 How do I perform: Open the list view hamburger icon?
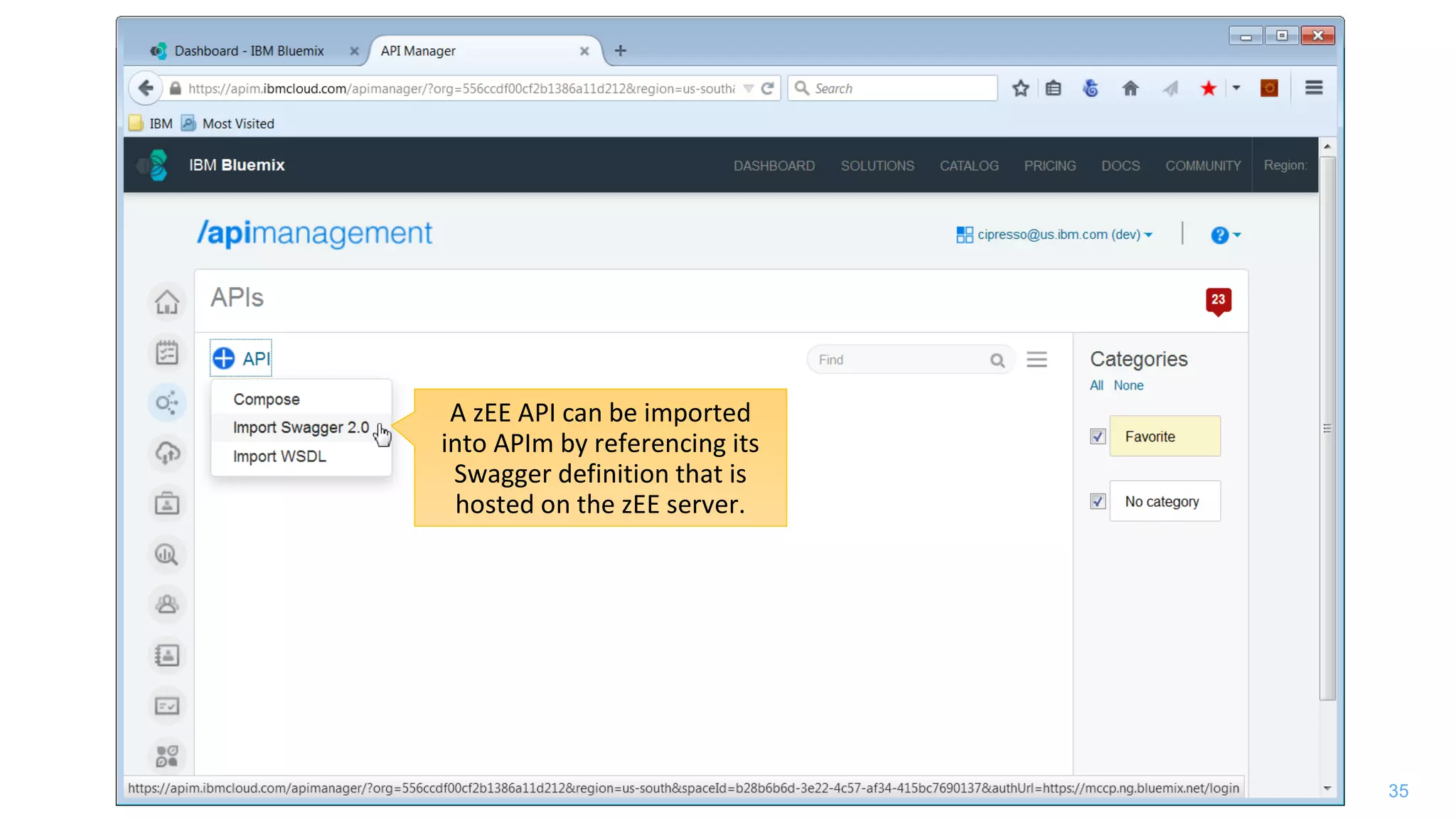coord(1037,360)
